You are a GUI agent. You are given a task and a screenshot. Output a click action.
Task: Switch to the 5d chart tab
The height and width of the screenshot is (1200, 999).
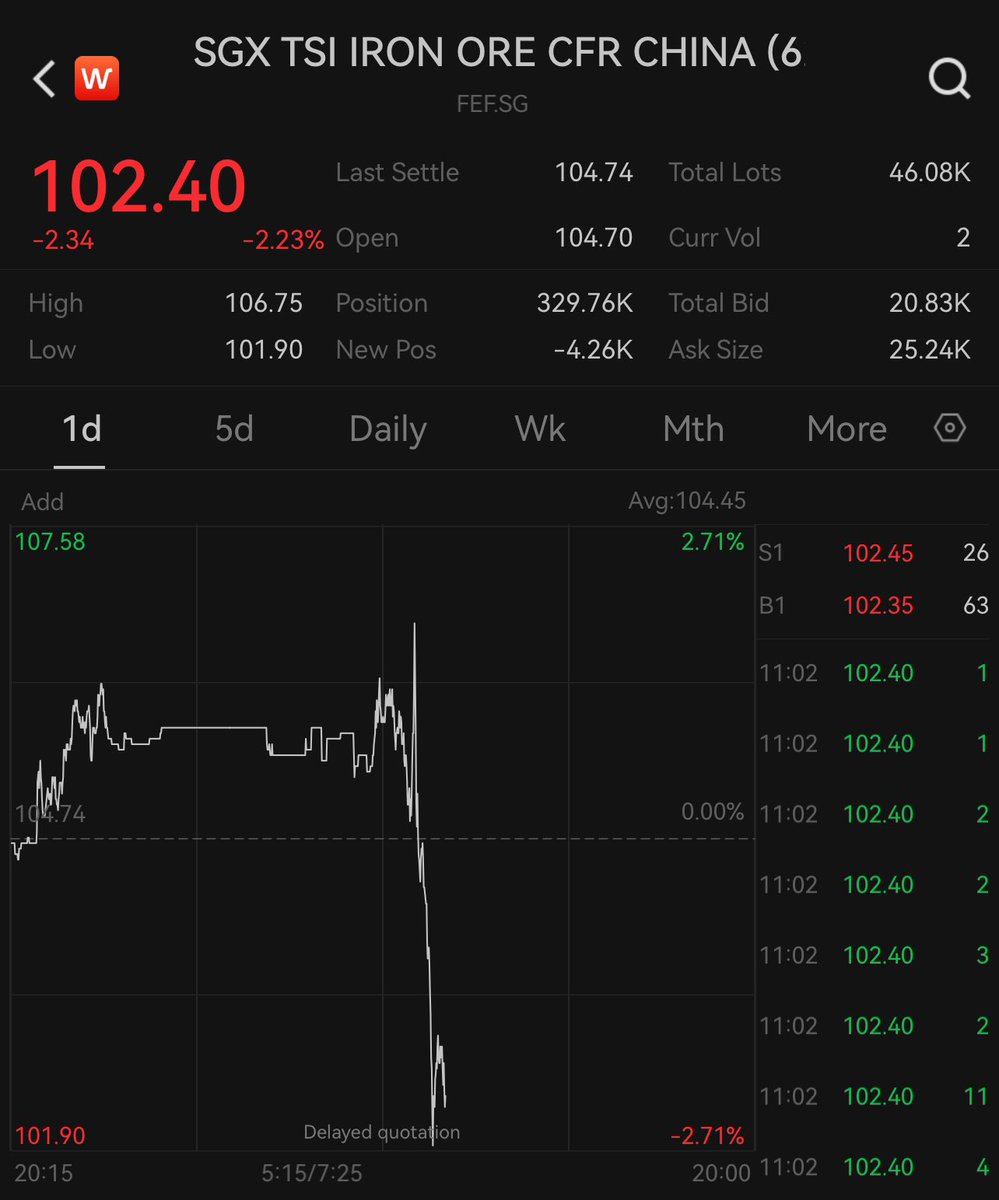tap(234, 429)
